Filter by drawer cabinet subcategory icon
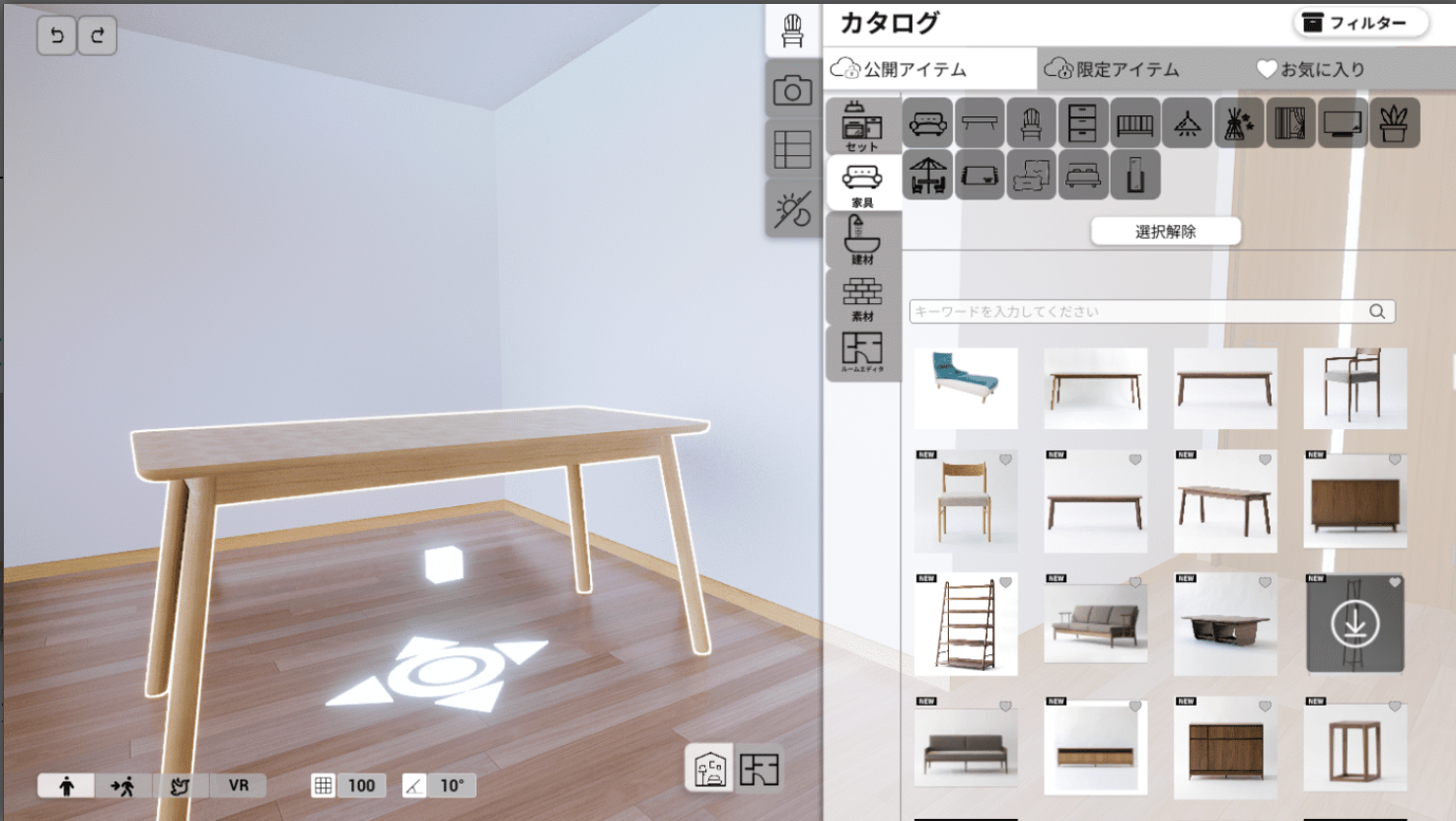The width and height of the screenshot is (1456, 821). [x=1082, y=123]
